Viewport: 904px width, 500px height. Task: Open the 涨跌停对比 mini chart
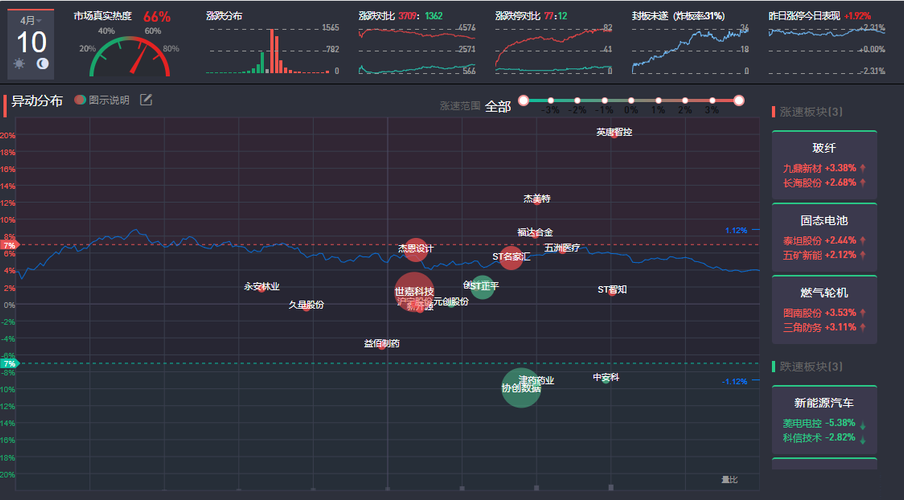(553, 51)
